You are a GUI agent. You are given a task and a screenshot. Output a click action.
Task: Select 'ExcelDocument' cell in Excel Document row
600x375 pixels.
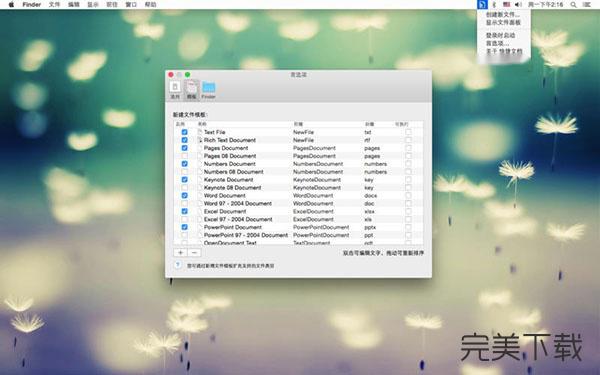313,211
